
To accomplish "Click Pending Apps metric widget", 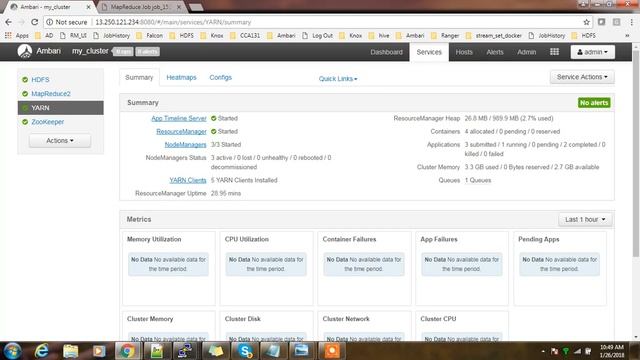I will [x=560, y=269].
